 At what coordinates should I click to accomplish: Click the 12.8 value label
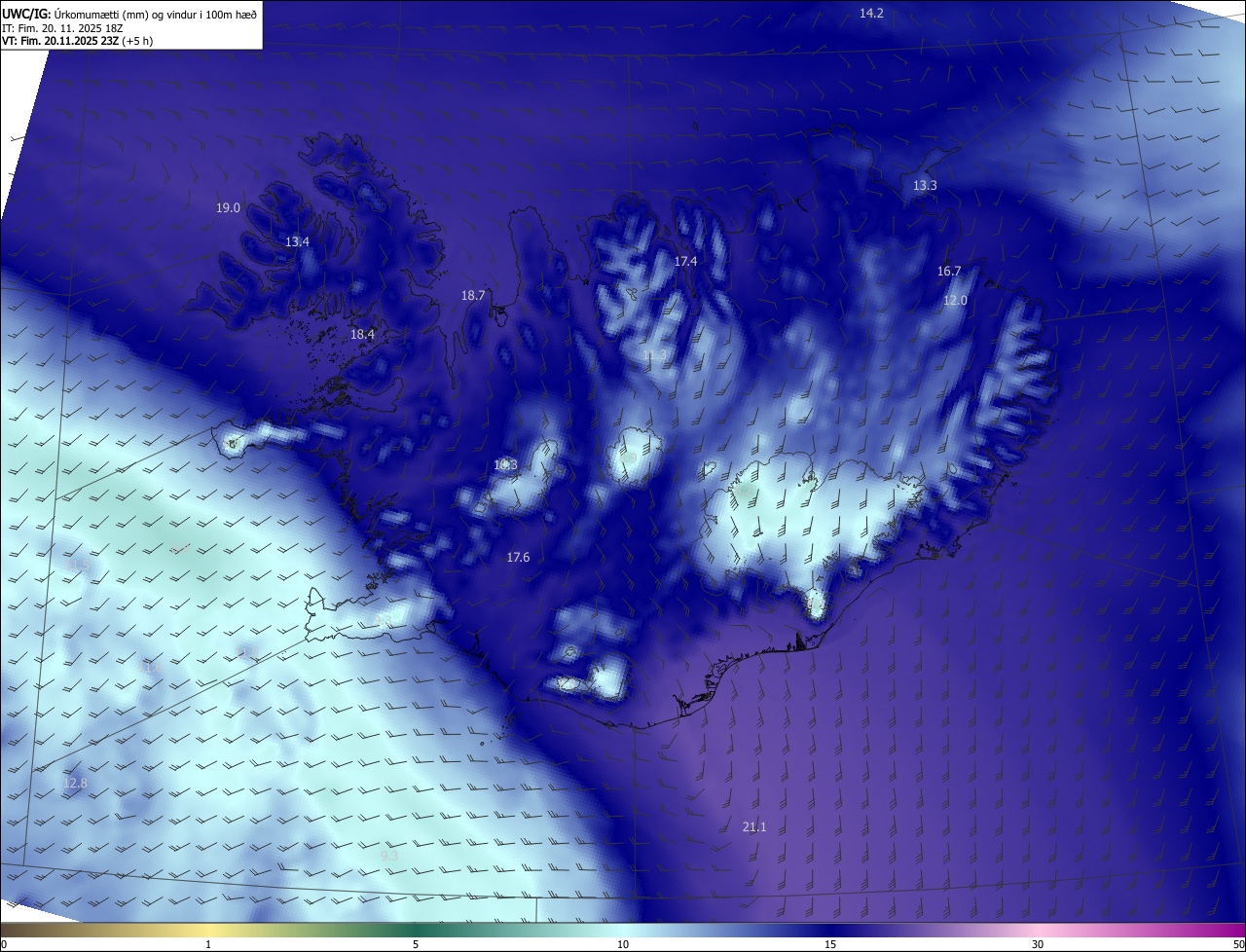click(75, 783)
